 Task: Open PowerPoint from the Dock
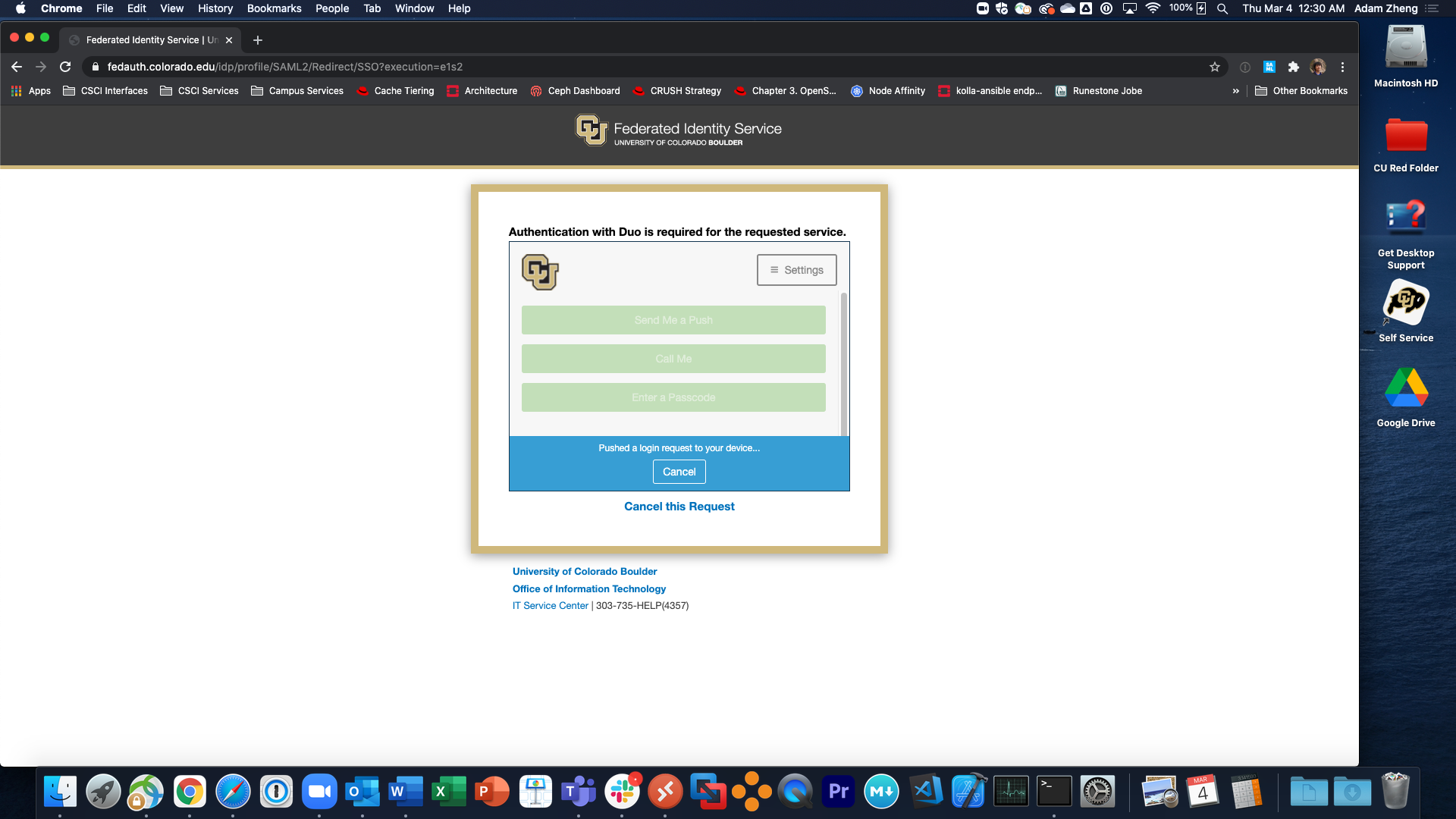pos(492,792)
